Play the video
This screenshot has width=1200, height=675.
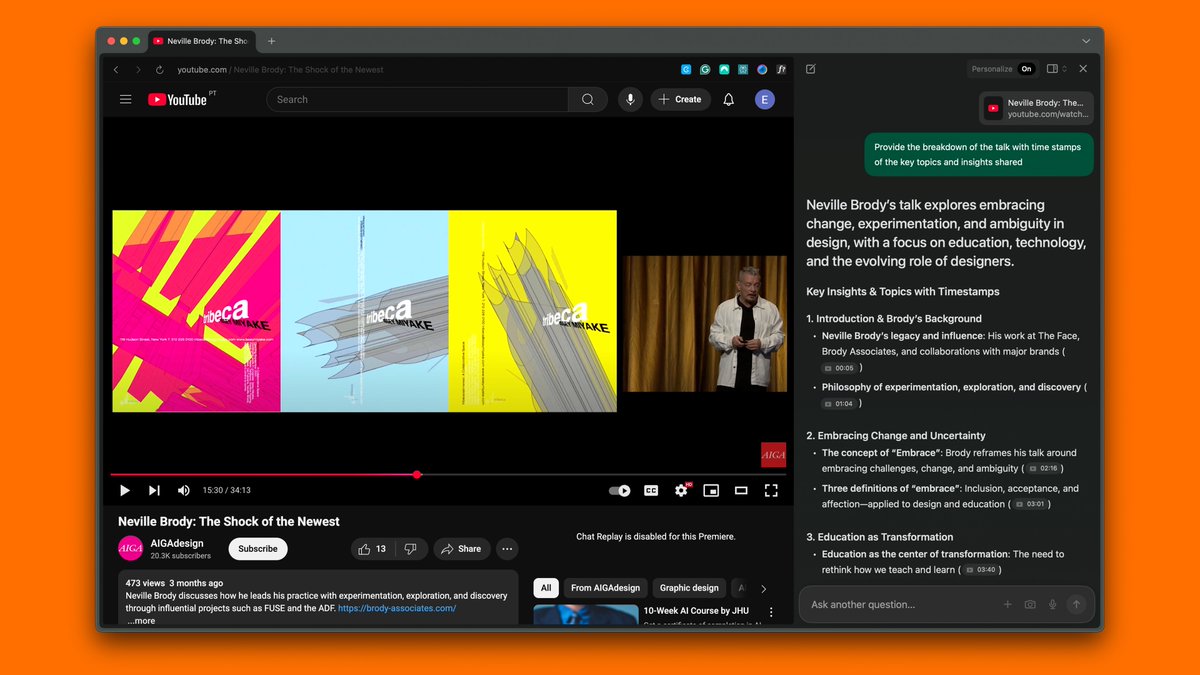point(125,490)
